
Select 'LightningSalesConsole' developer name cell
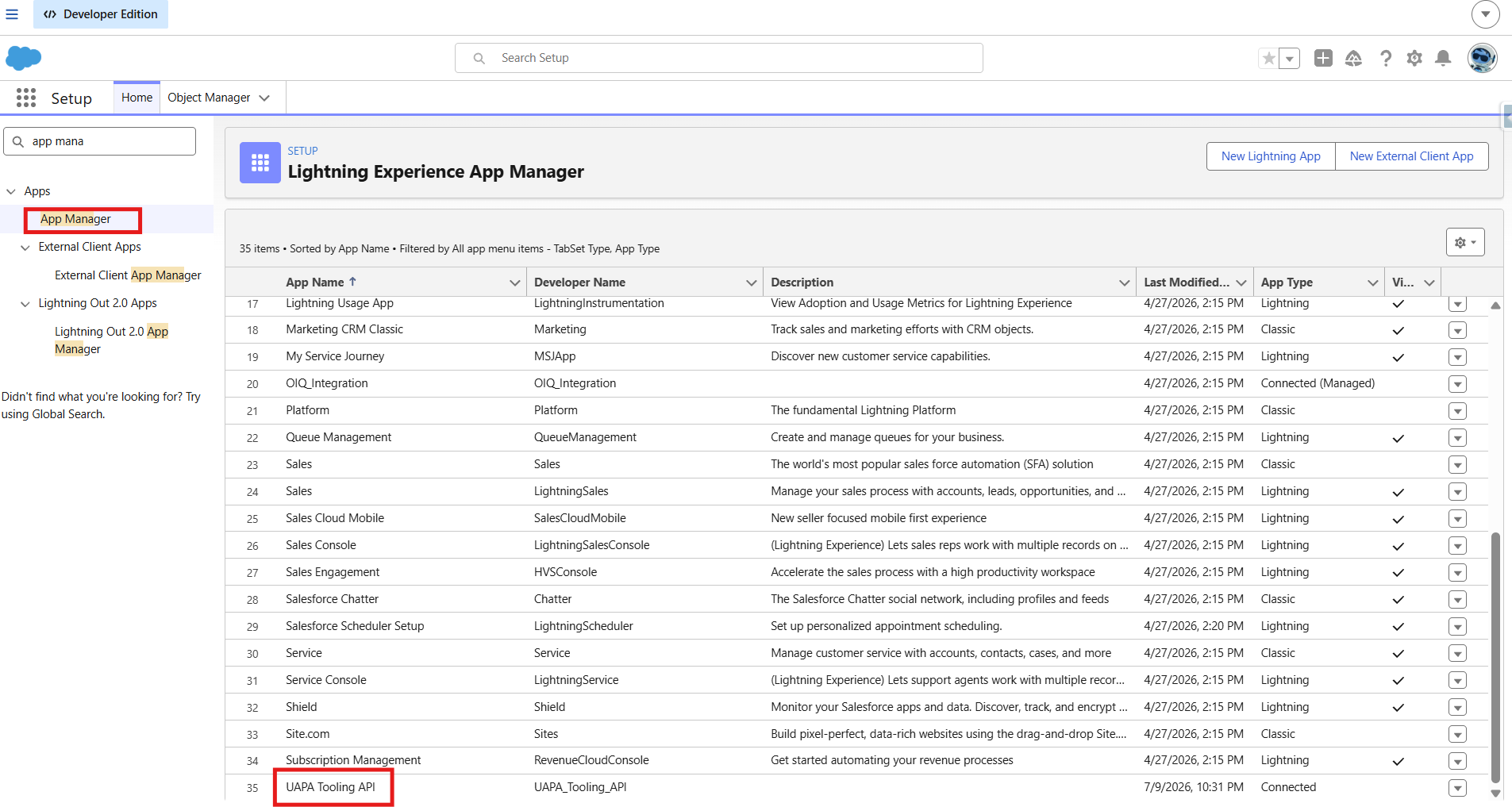tap(591, 545)
